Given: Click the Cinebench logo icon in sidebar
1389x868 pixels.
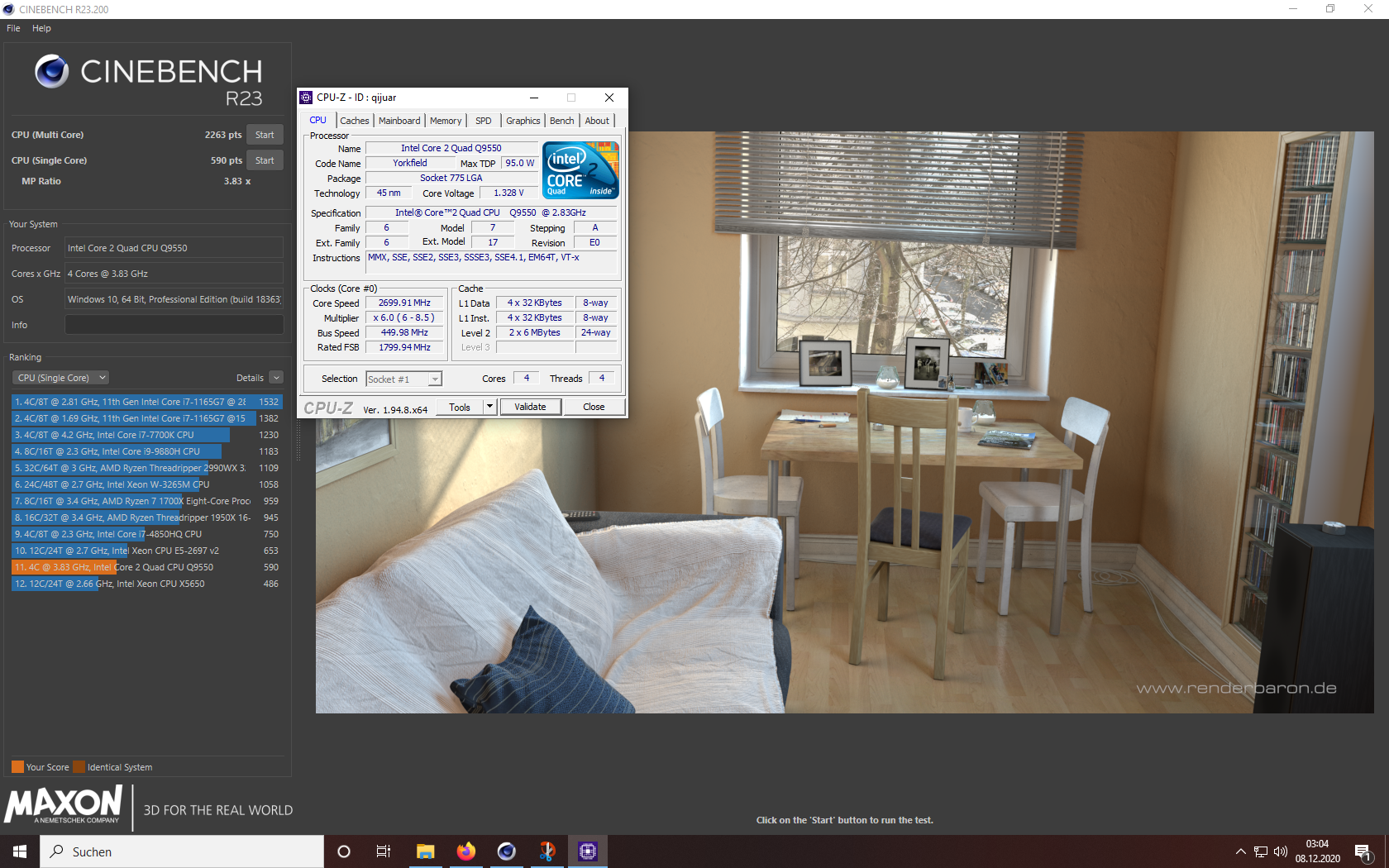Looking at the screenshot, I should click(x=51, y=72).
